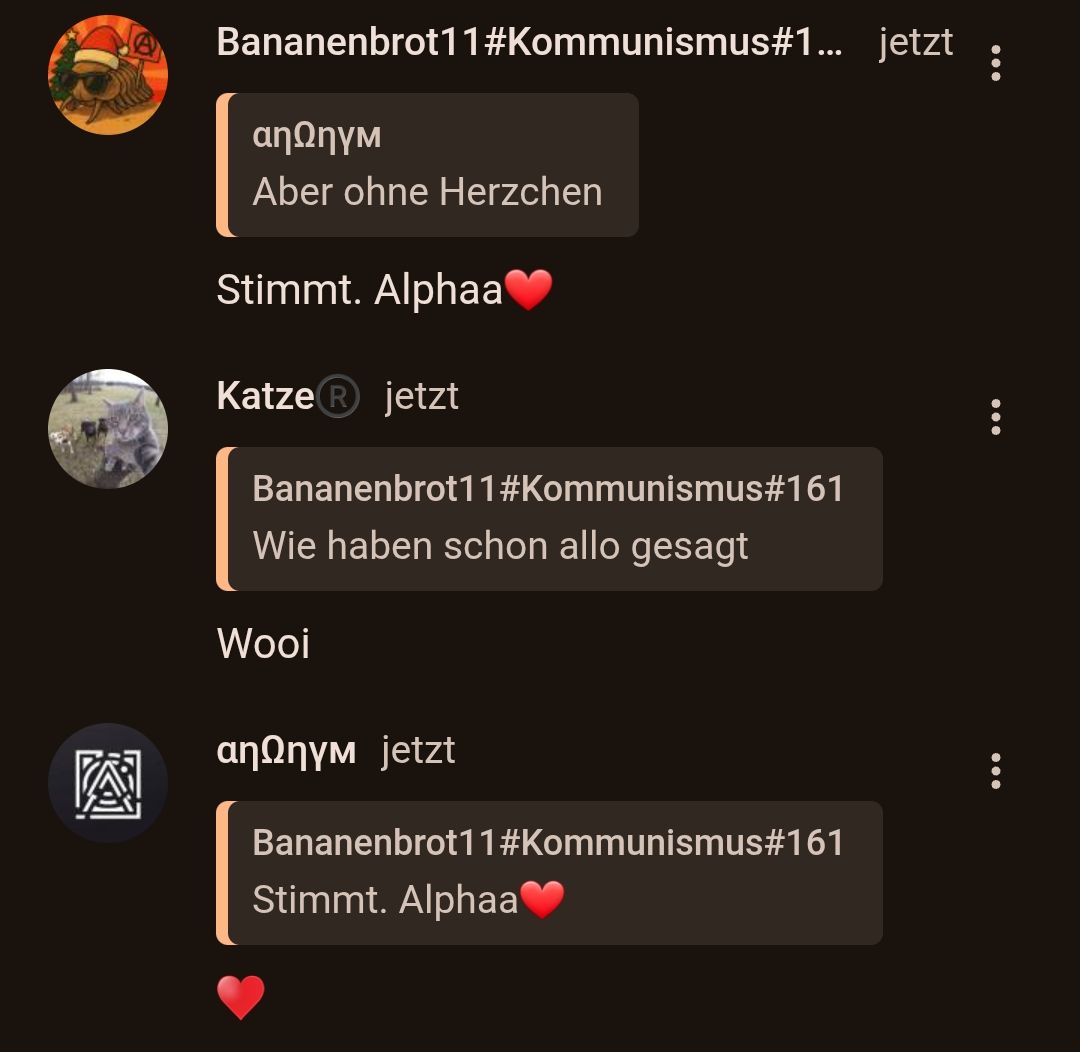Click the 'Wooi' message text
The image size is (1080, 1052).
point(263,643)
